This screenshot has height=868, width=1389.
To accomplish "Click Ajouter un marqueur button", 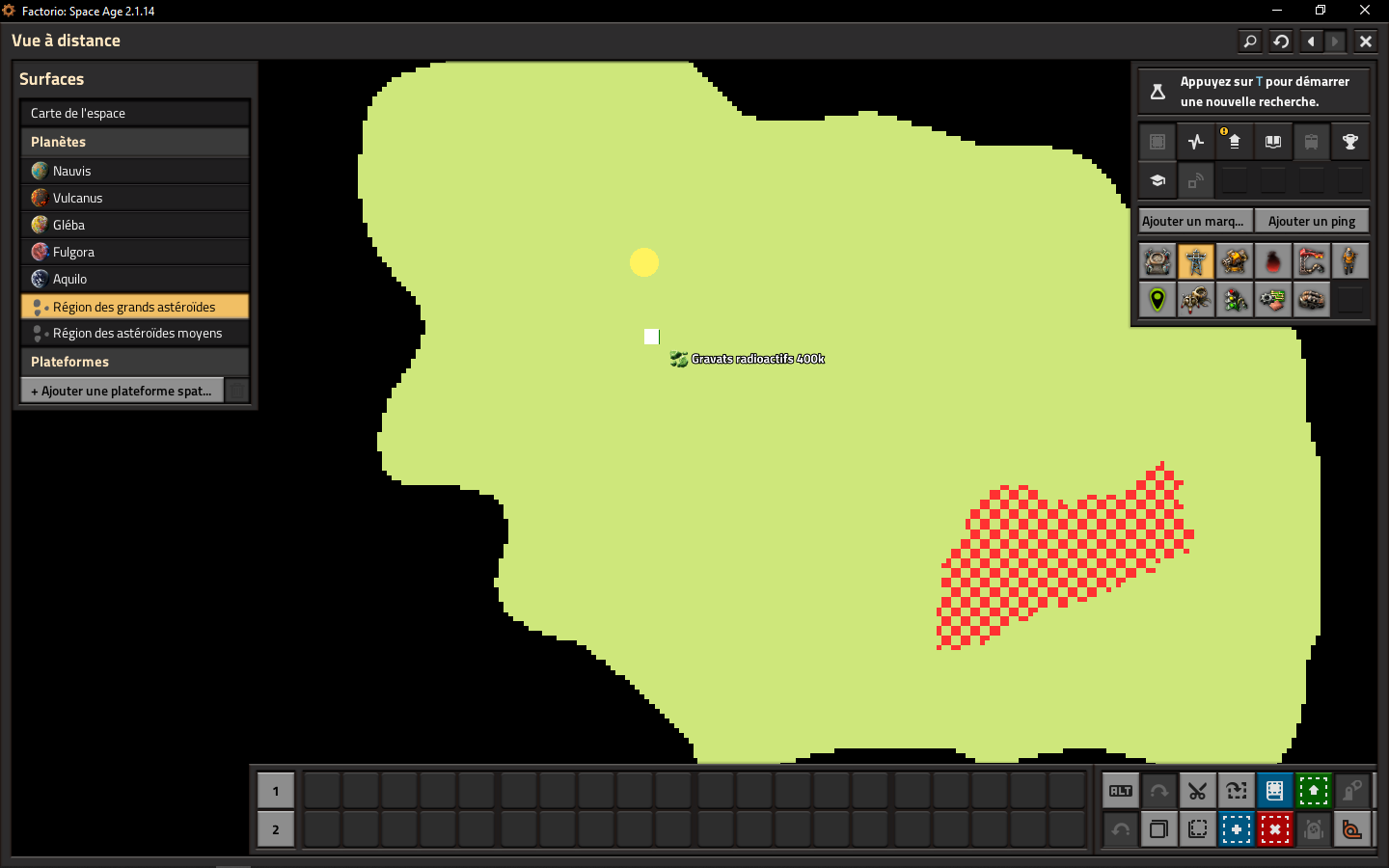I will tap(1196, 221).
